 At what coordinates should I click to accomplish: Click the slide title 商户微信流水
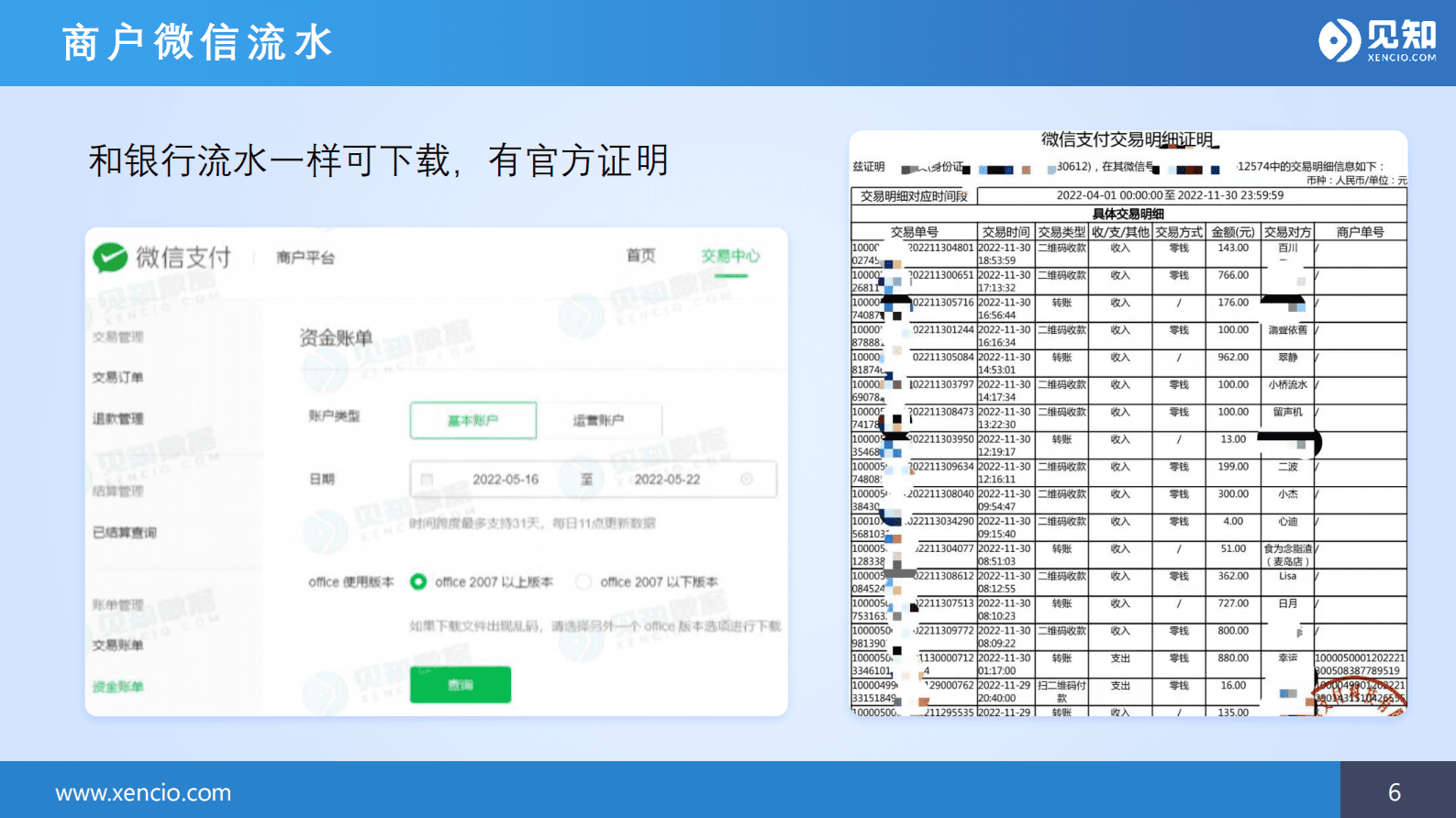pos(197,42)
